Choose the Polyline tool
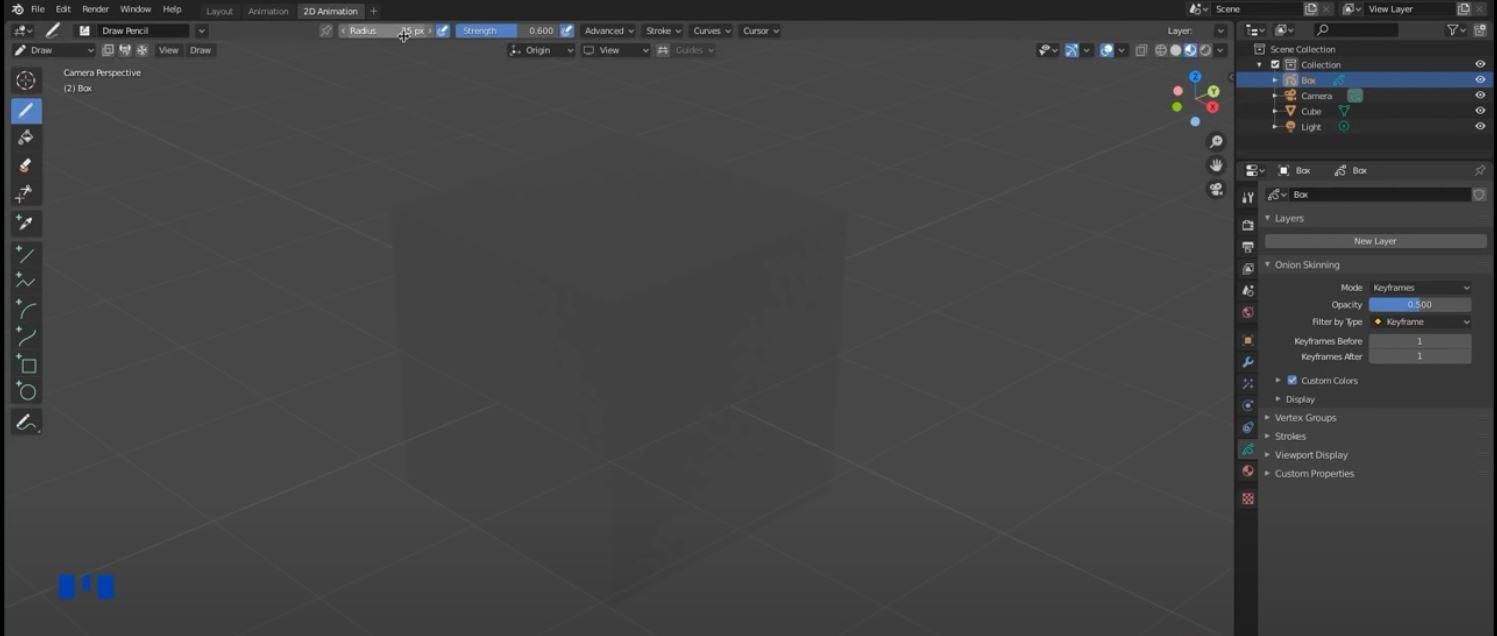1497x636 pixels. [25, 282]
